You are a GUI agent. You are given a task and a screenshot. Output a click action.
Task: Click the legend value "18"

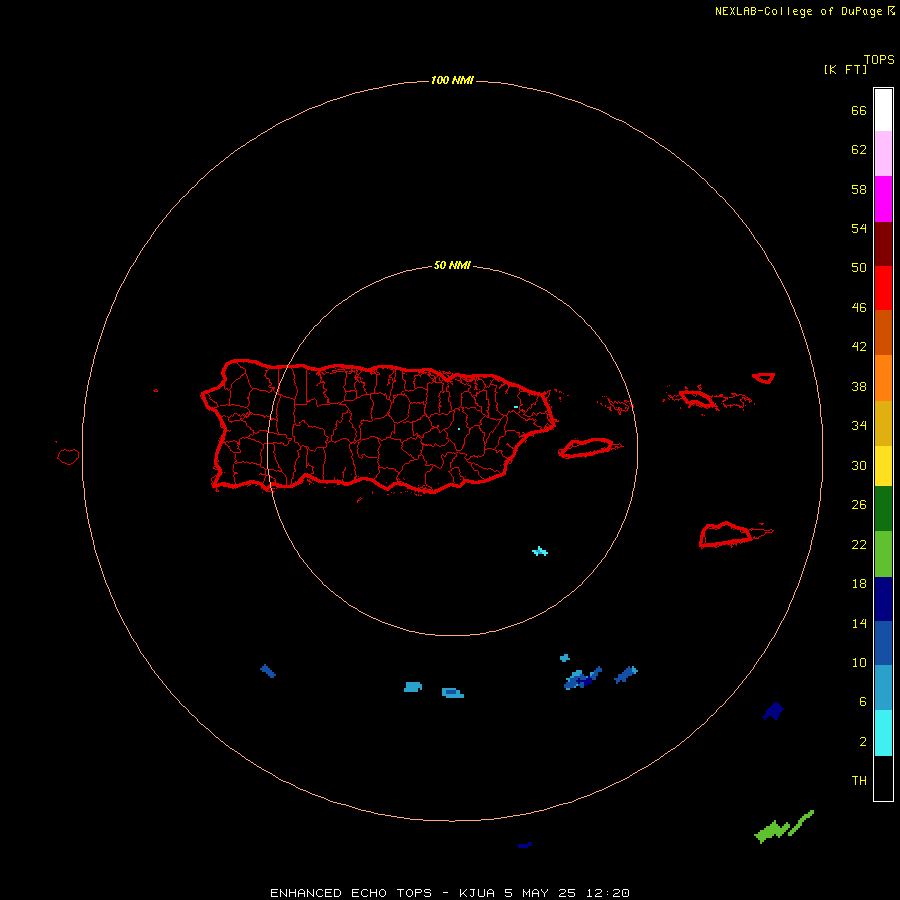coord(859,584)
